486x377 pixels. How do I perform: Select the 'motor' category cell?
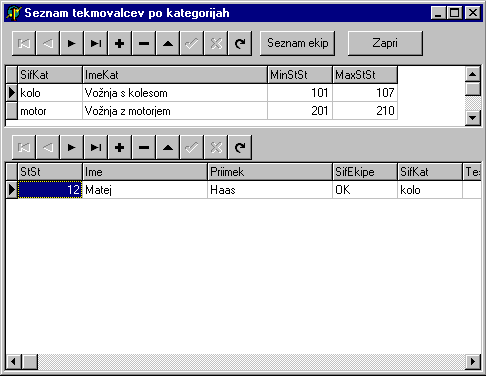pos(50,111)
